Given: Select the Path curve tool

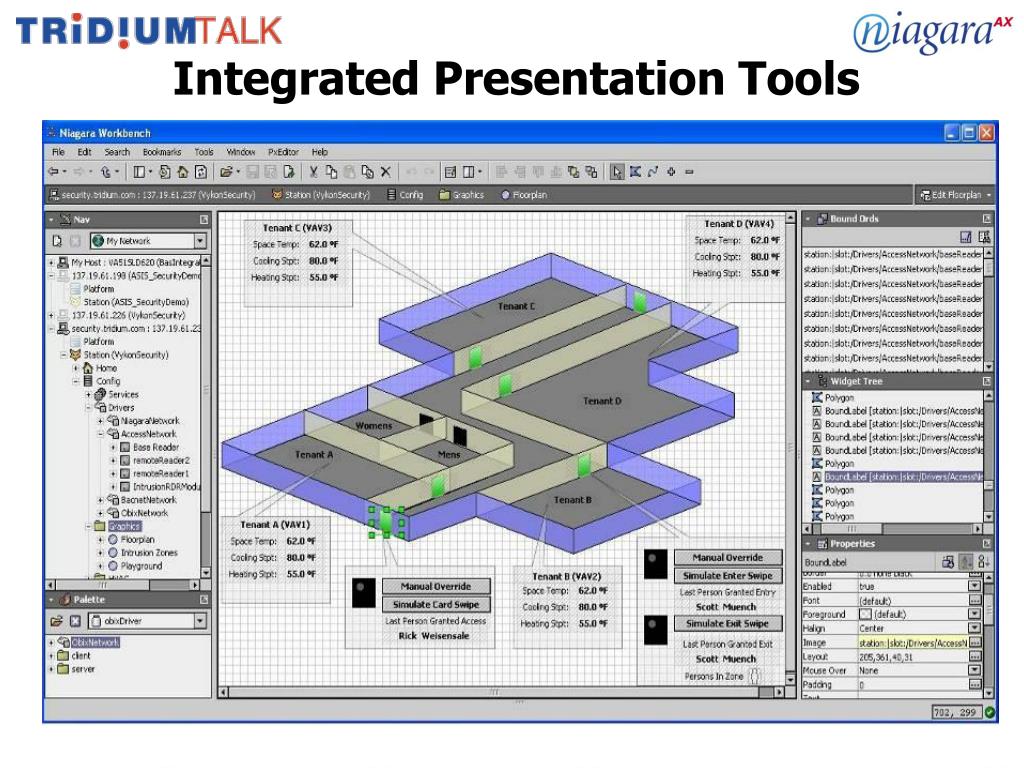Looking at the screenshot, I should pyautogui.click(x=653, y=172).
